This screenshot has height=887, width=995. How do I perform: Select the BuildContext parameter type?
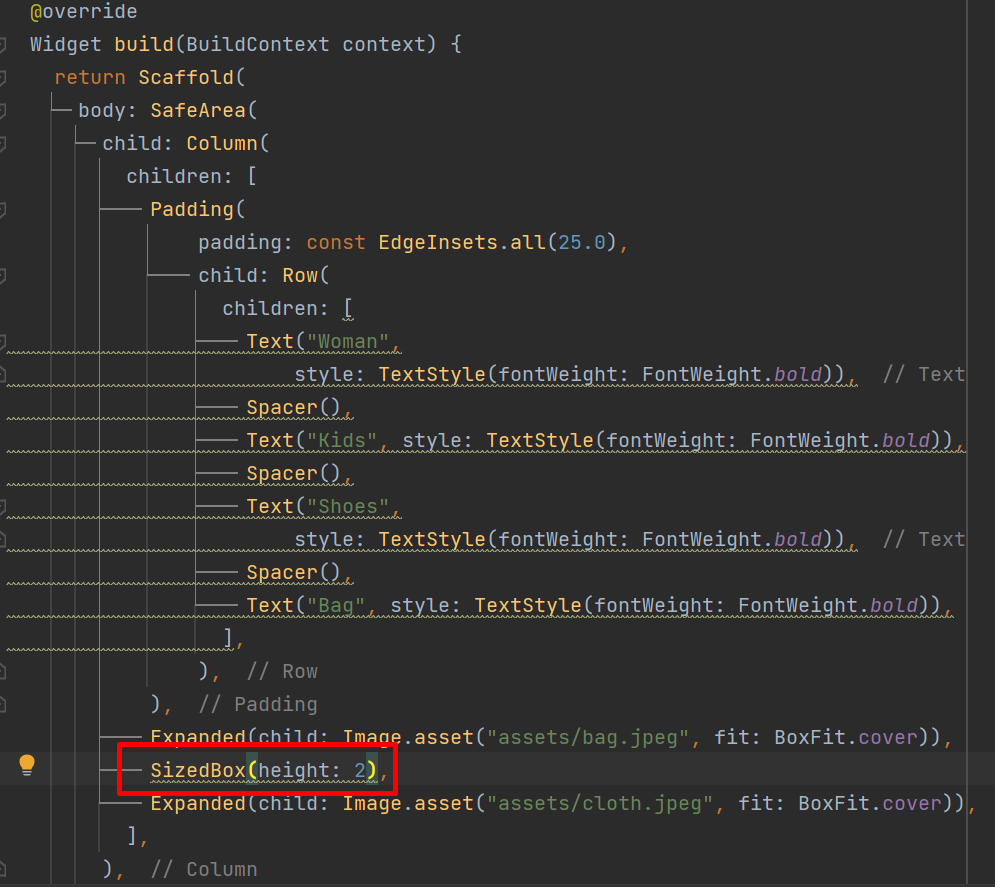pyautogui.click(x=258, y=44)
